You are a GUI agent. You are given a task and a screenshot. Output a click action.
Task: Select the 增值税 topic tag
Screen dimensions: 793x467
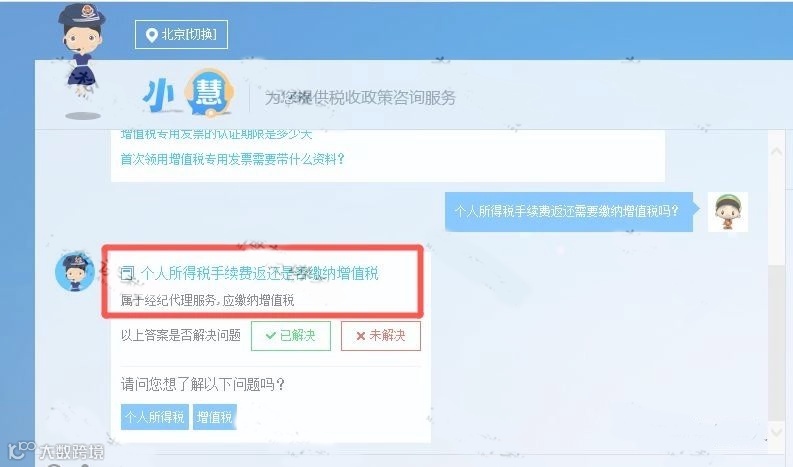[214, 417]
